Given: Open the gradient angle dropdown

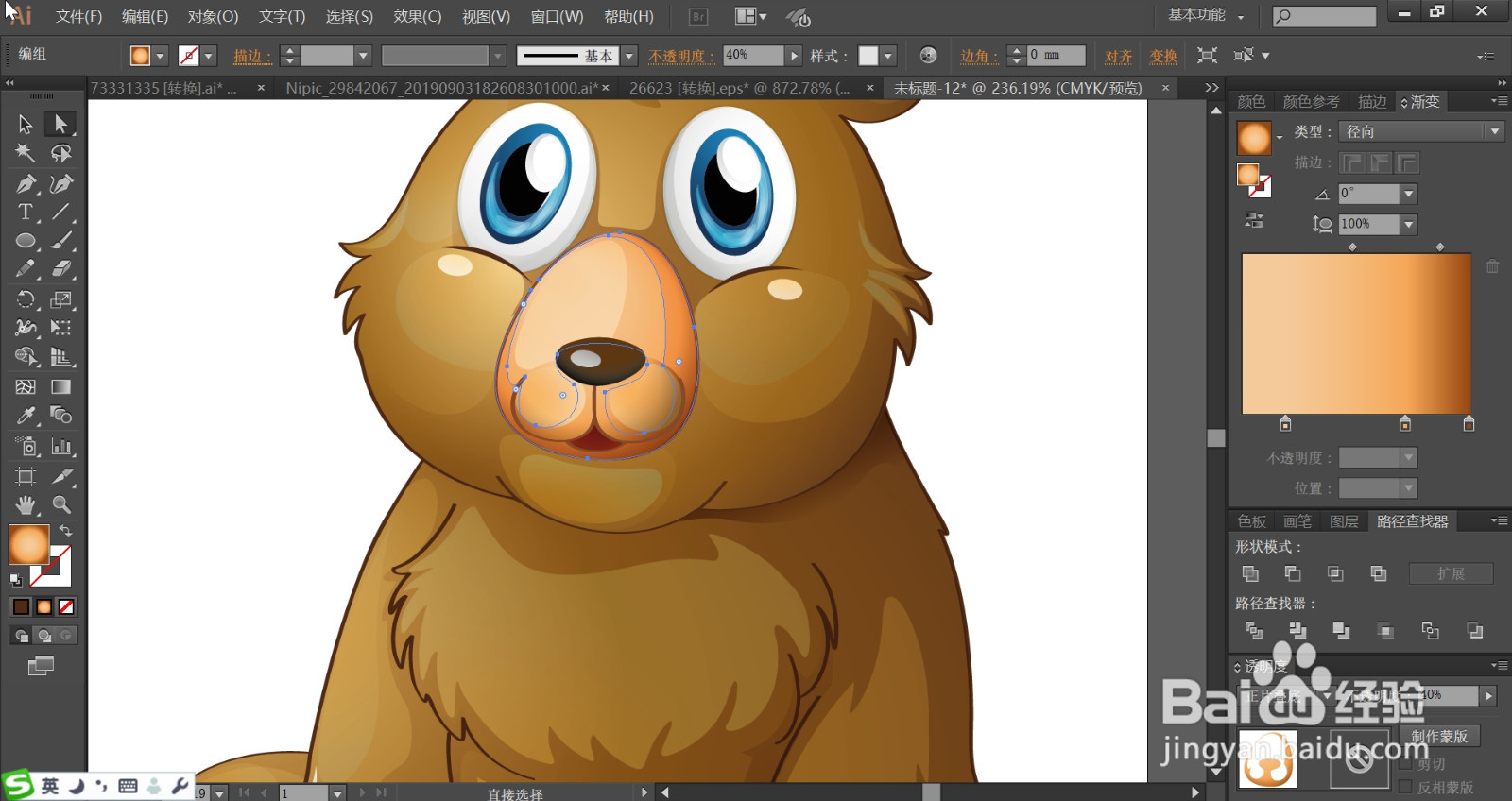Looking at the screenshot, I should click(x=1408, y=194).
